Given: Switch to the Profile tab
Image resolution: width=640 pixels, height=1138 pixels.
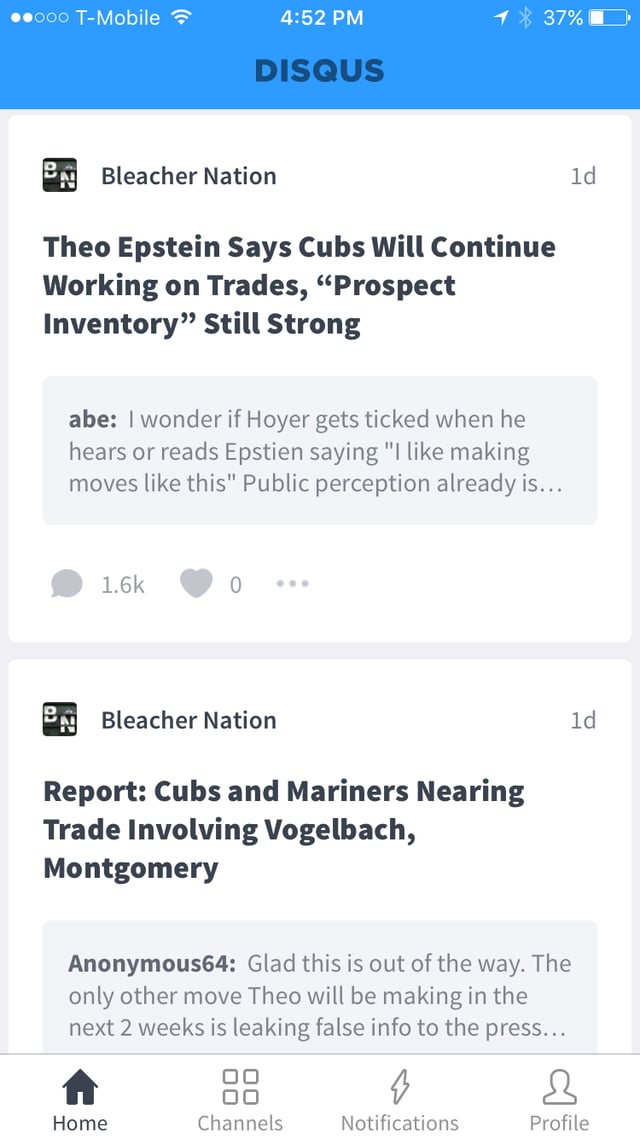Looking at the screenshot, I should click(x=559, y=1097).
